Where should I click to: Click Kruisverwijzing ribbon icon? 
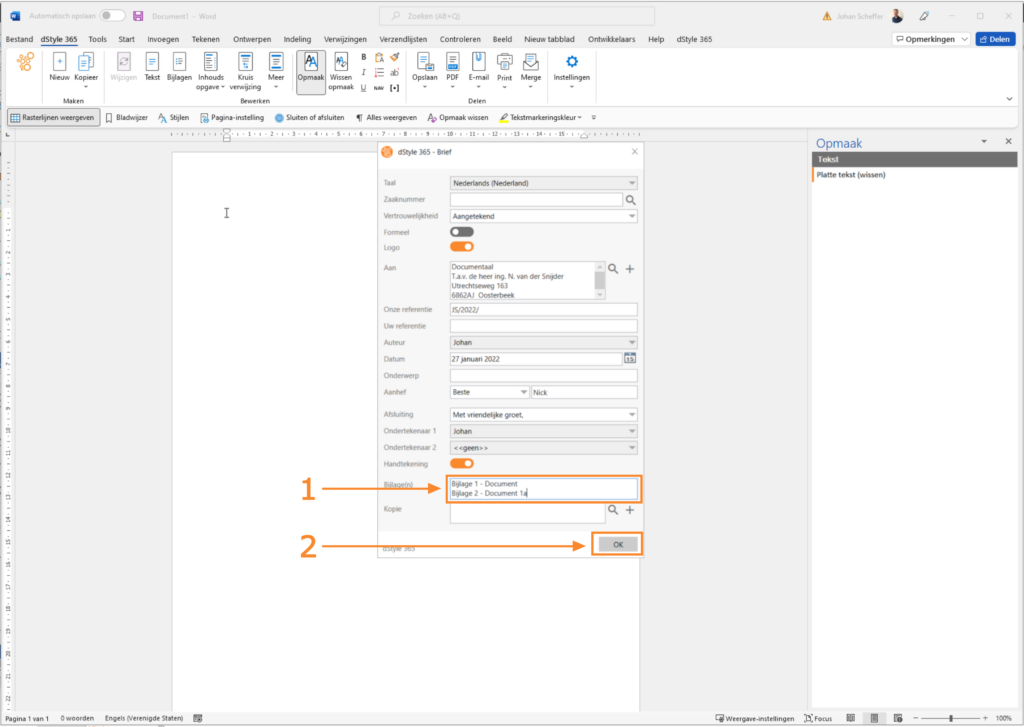pyautogui.click(x=245, y=71)
